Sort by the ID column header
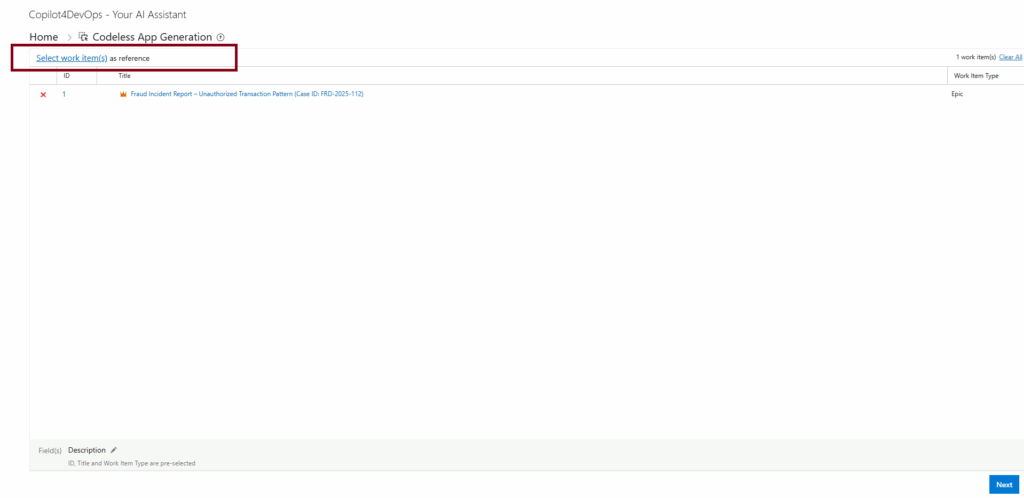1024x498 pixels. click(x=67, y=76)
